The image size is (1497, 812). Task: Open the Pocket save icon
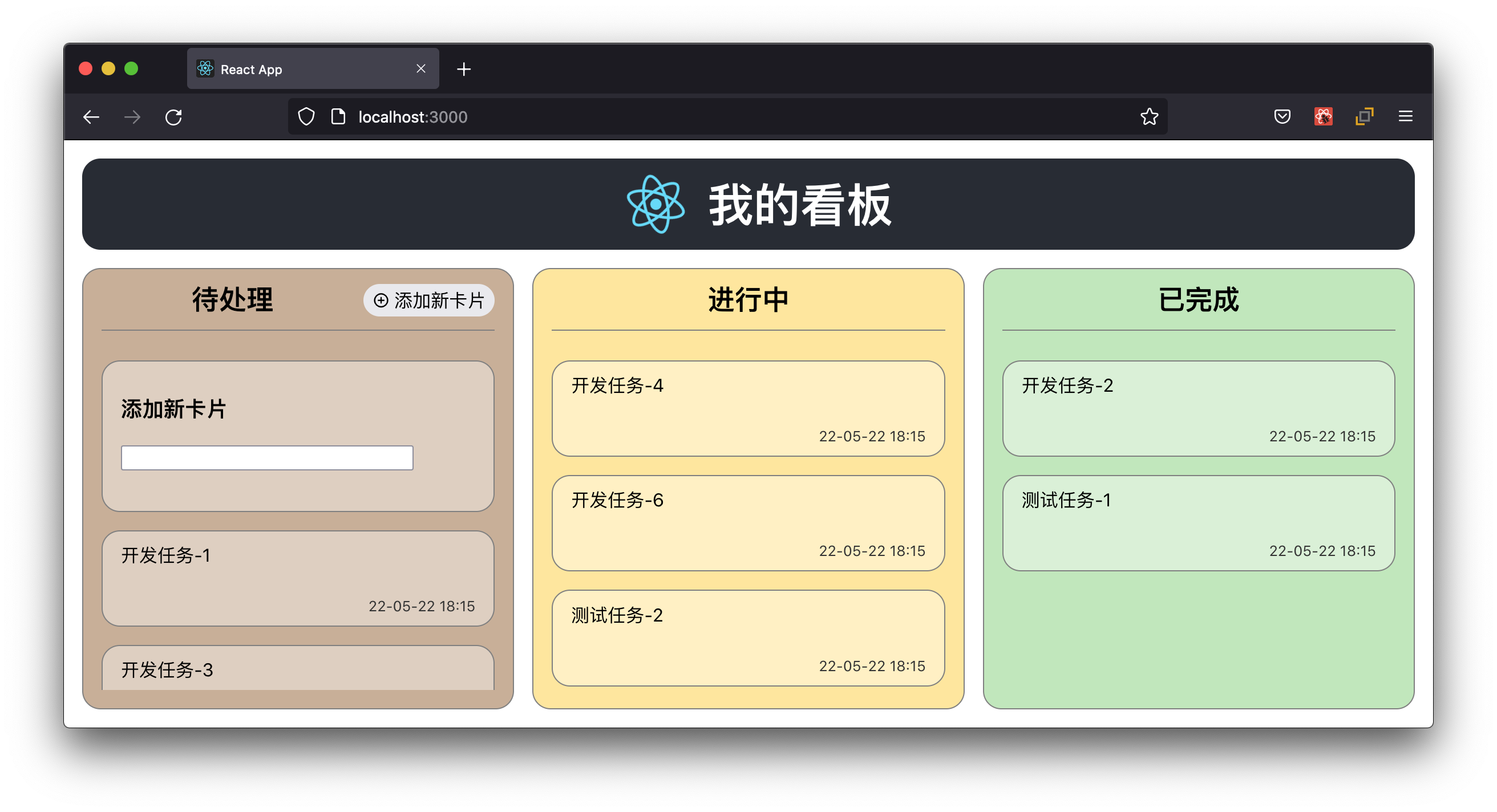pyautogui.click(x=1282, y=117)
